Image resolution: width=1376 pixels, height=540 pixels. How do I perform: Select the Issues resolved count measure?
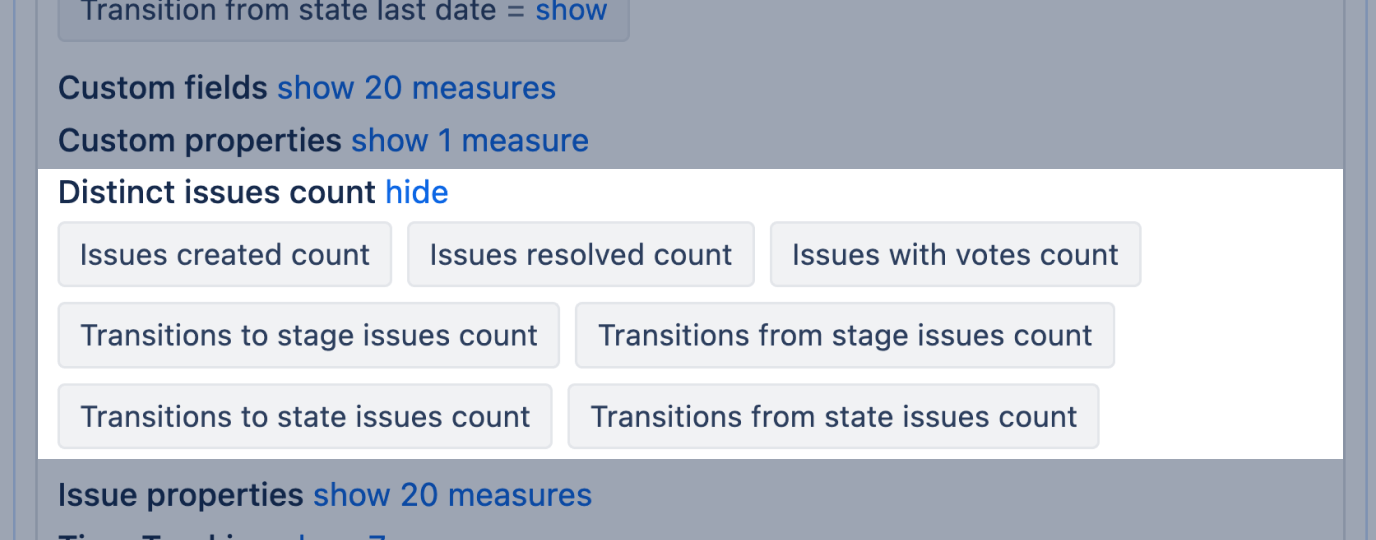580,255
